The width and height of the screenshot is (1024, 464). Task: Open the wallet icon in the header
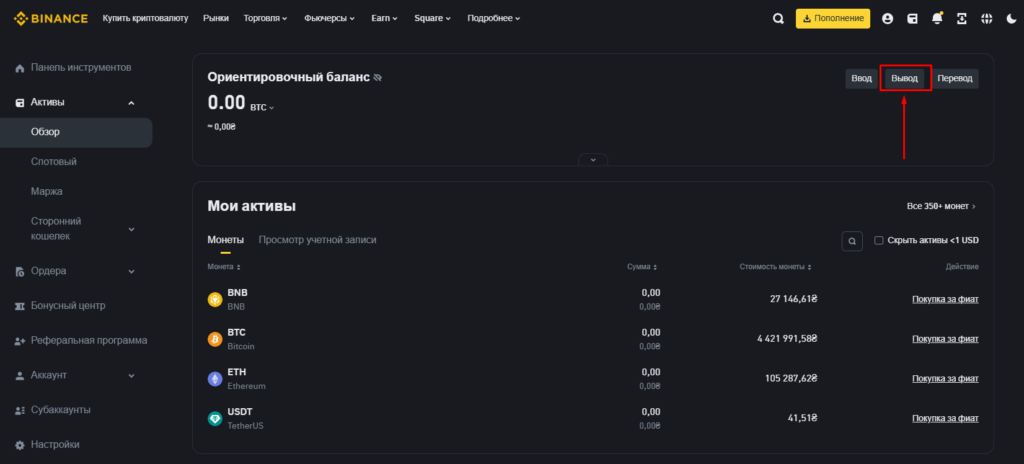click(912, 19)
